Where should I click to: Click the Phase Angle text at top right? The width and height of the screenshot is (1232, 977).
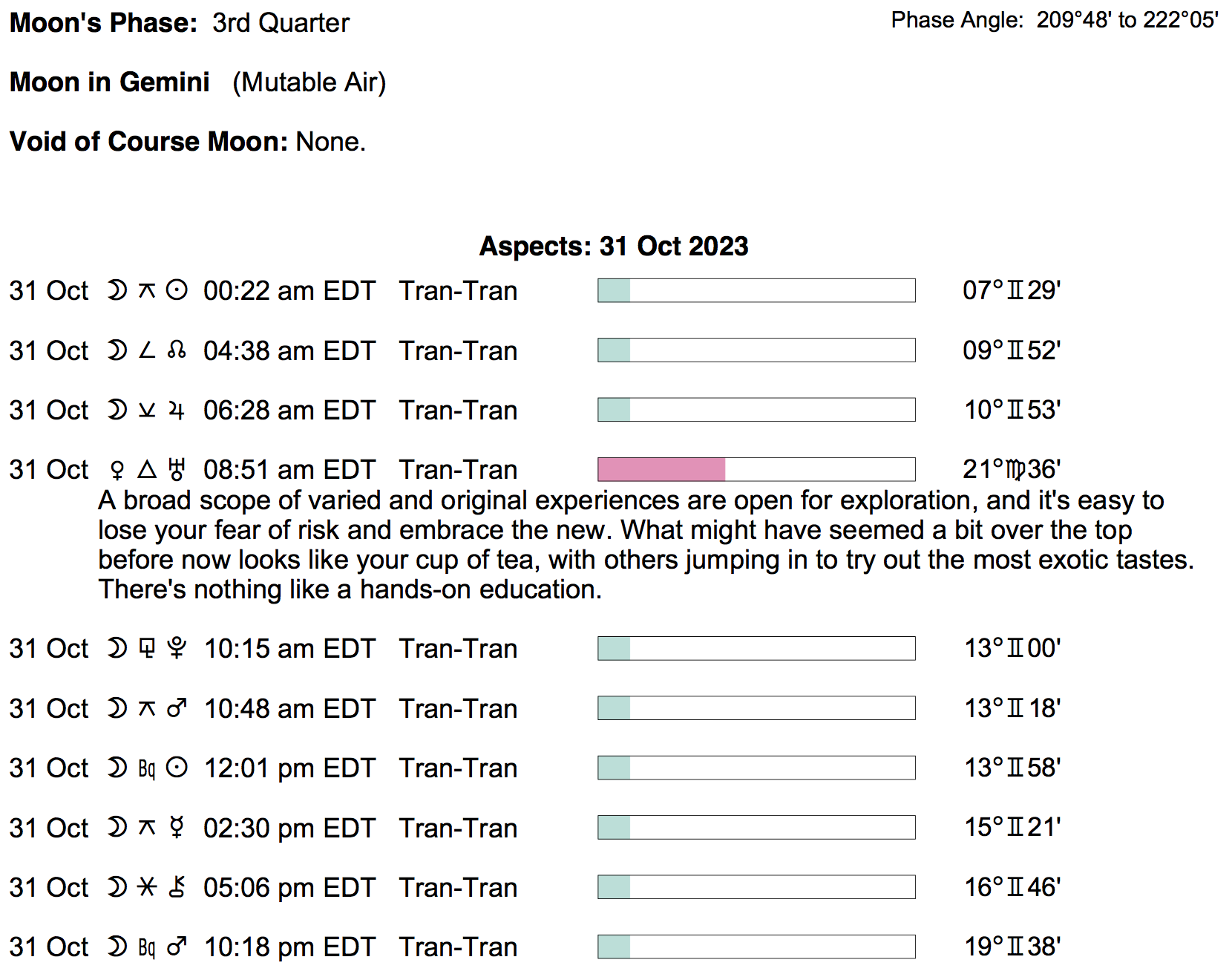(x=1054, y=20)
